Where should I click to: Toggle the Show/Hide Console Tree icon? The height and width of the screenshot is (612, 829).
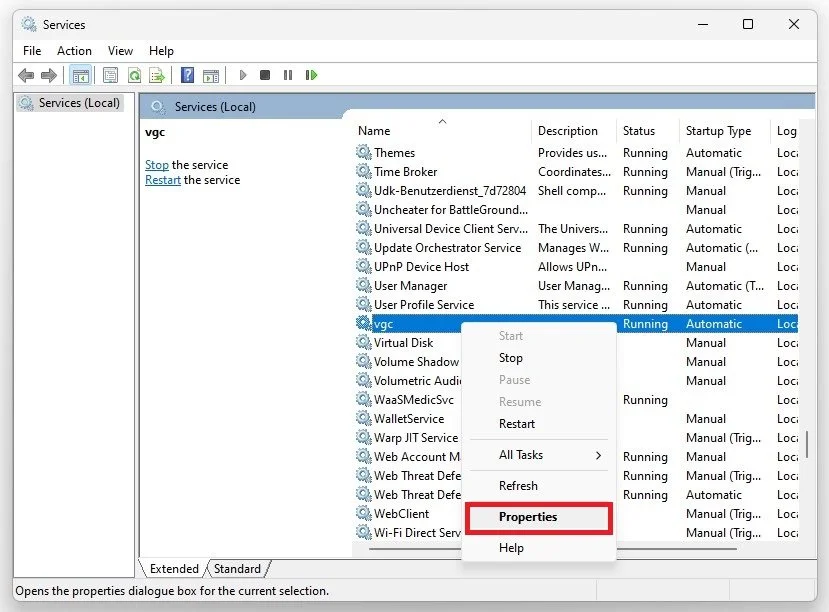coord(81,75)
